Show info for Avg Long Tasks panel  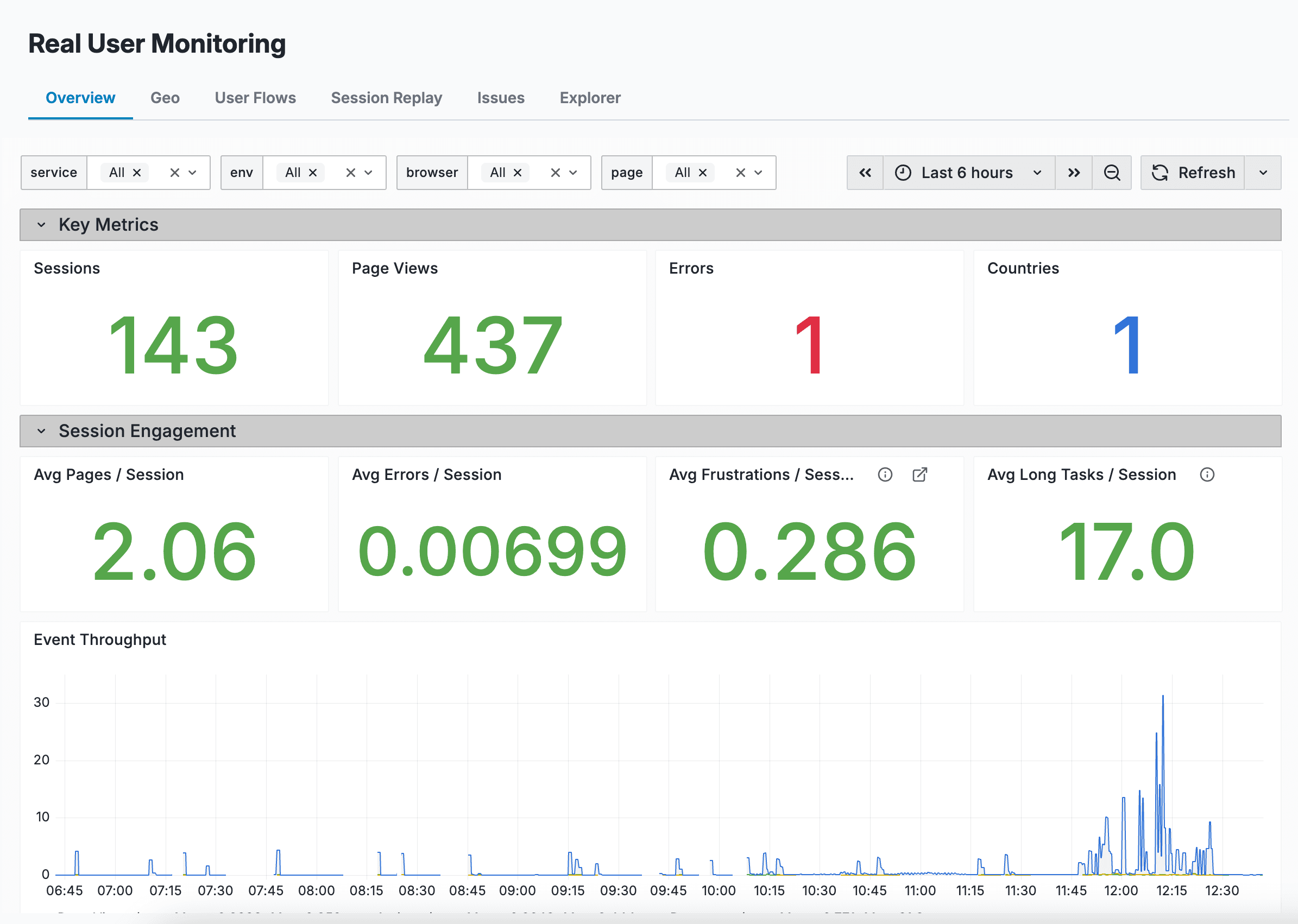click(x=1207, y=474)
